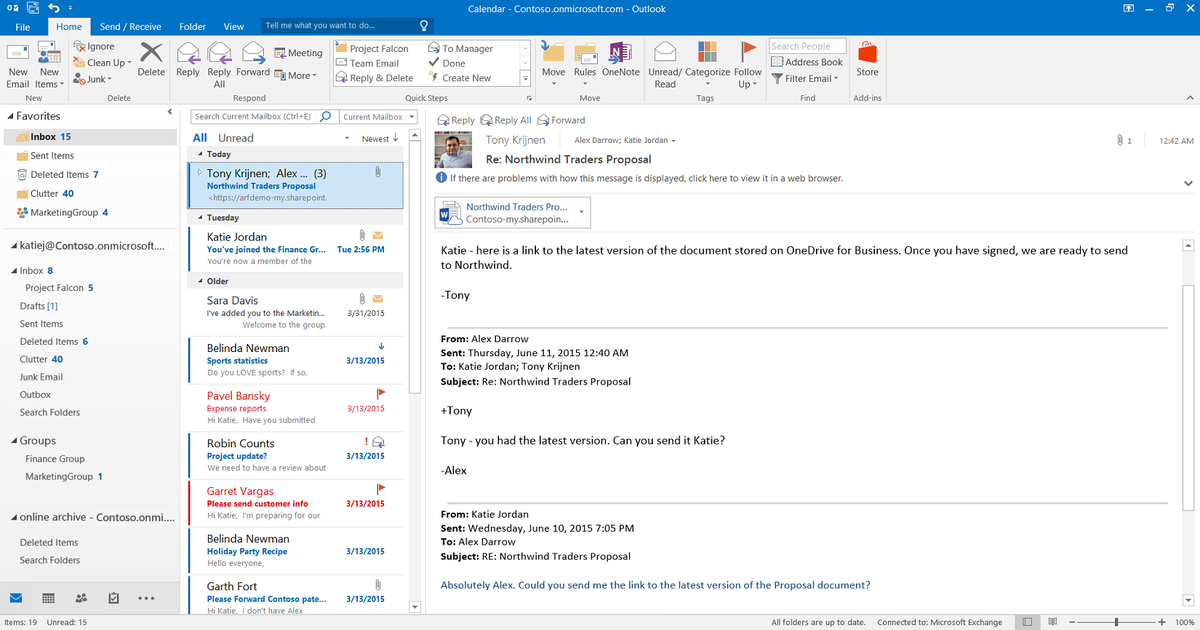Screen dimensions: 1200x630
Task: Click the Search People input field
Action: click(807, 46)
